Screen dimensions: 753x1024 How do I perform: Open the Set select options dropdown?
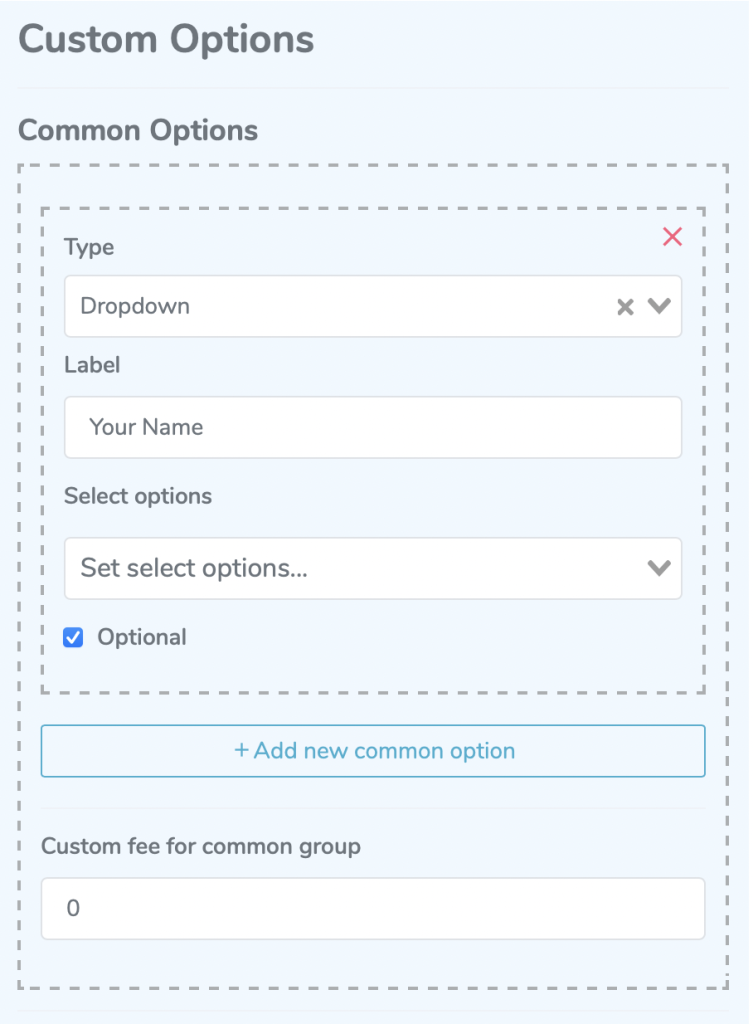pos(373,568)
